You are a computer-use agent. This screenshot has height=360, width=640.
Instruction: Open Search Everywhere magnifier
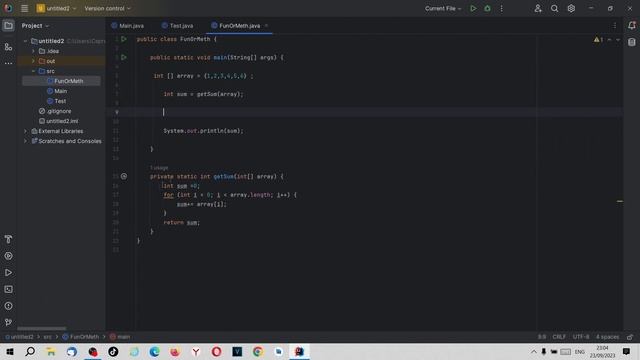point(554,8)
